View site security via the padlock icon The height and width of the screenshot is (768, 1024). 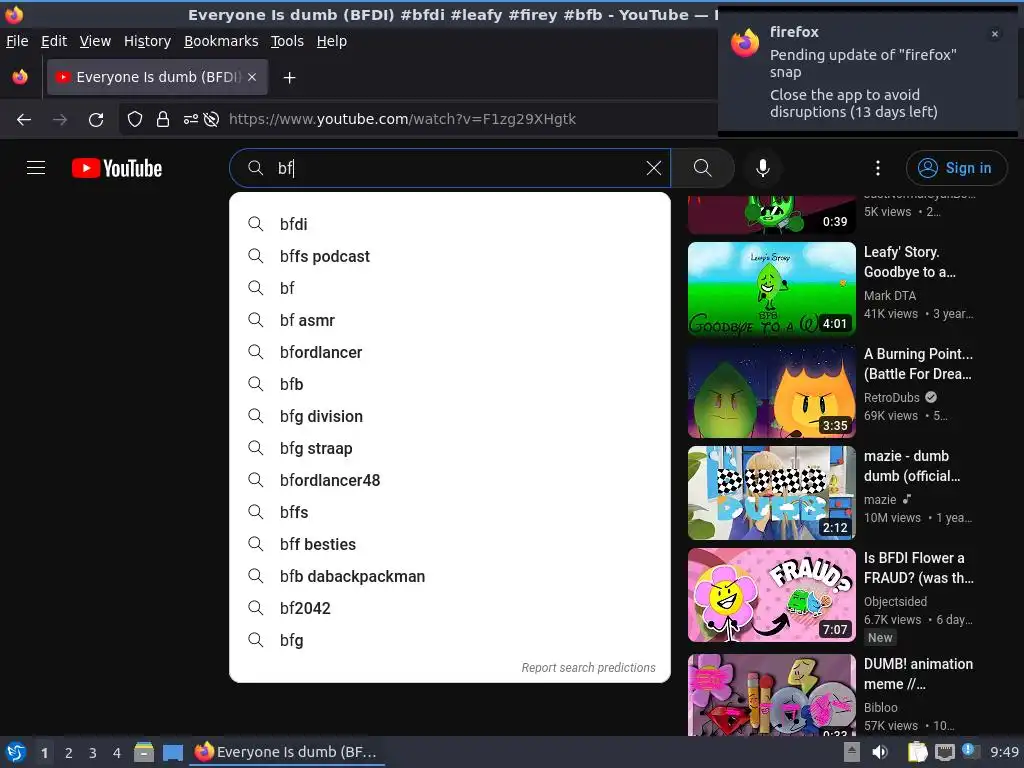163,120
